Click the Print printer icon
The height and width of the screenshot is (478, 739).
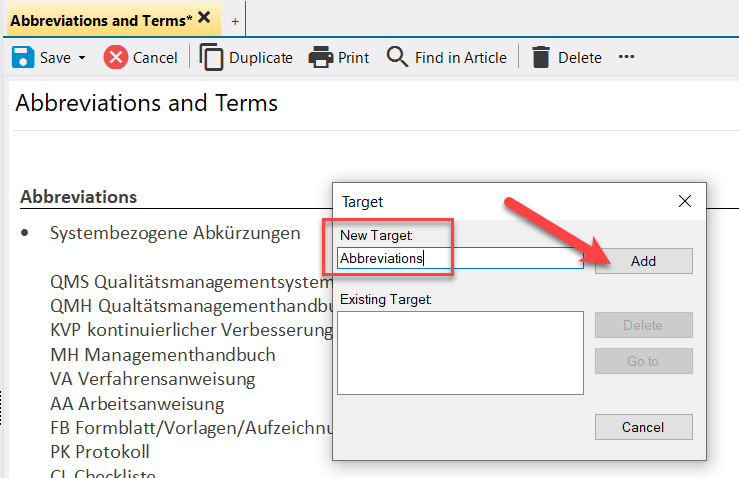(x=320, y=57)
